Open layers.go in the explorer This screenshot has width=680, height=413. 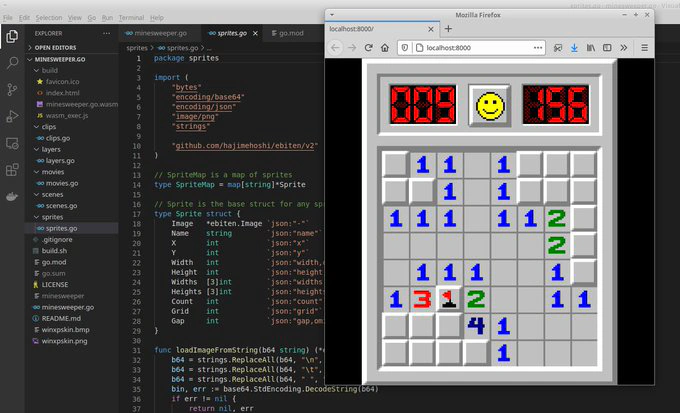click(60, 161)
